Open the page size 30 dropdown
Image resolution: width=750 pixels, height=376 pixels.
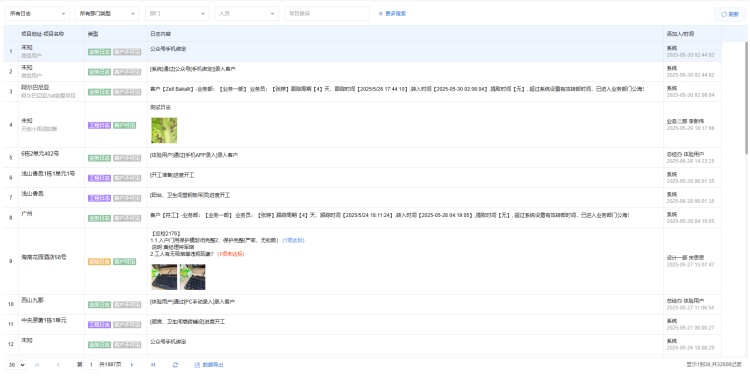point(16,365)
